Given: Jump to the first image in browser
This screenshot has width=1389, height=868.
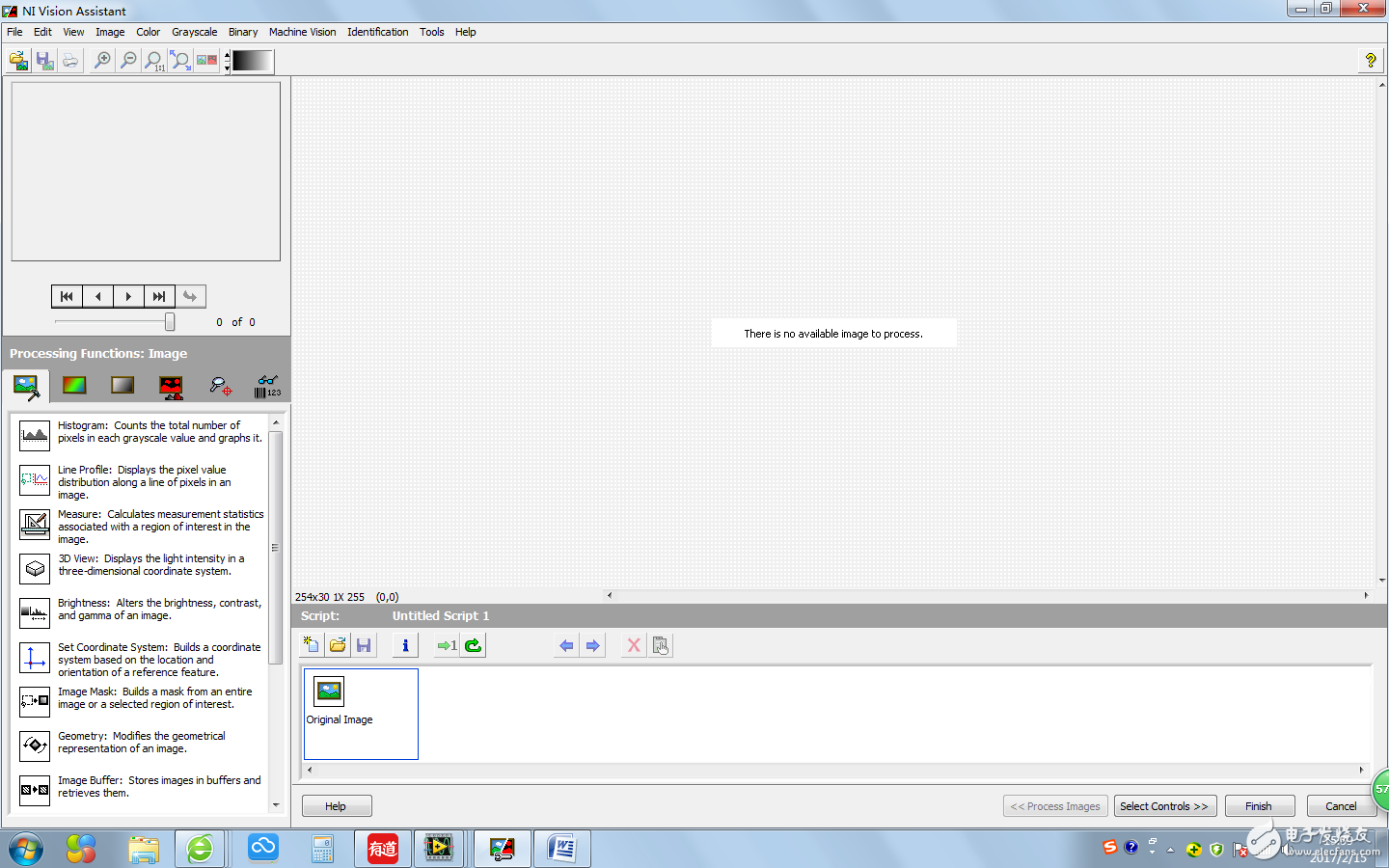Looking at the screenshot, I should click(x=67, y=296).
